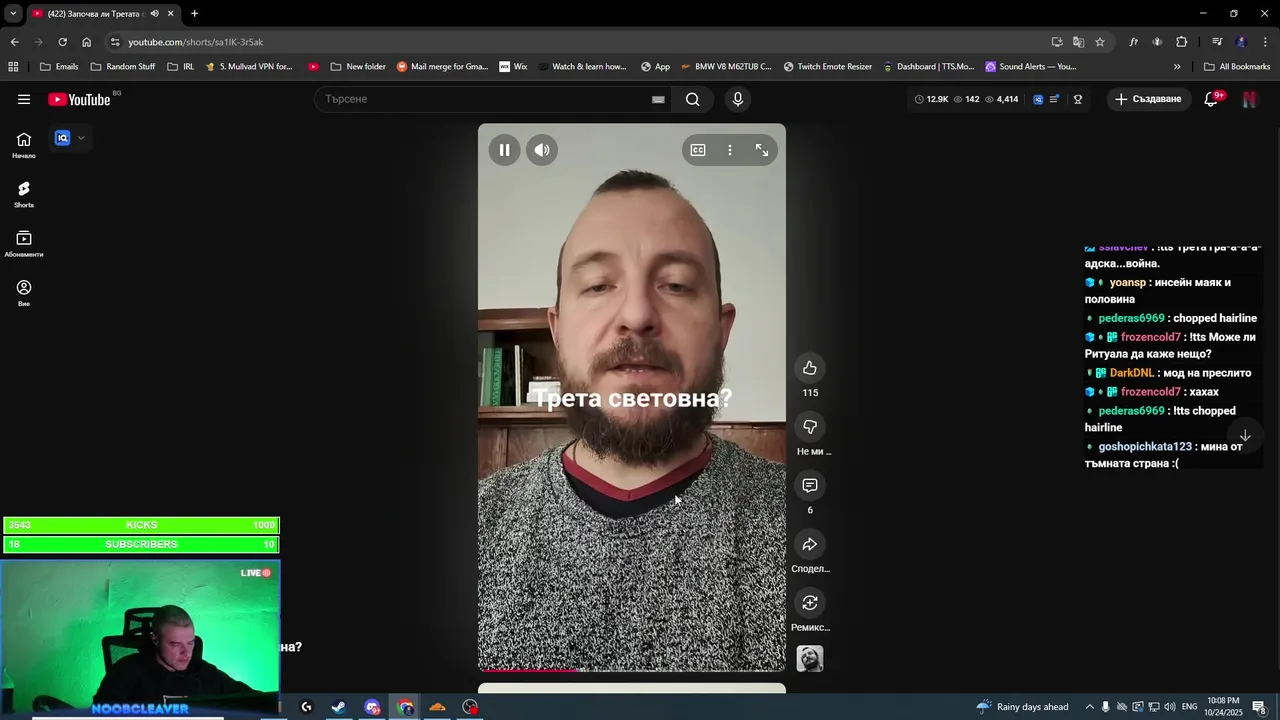Open the Short's sound source thumbnail

click(x=810, y=659)
